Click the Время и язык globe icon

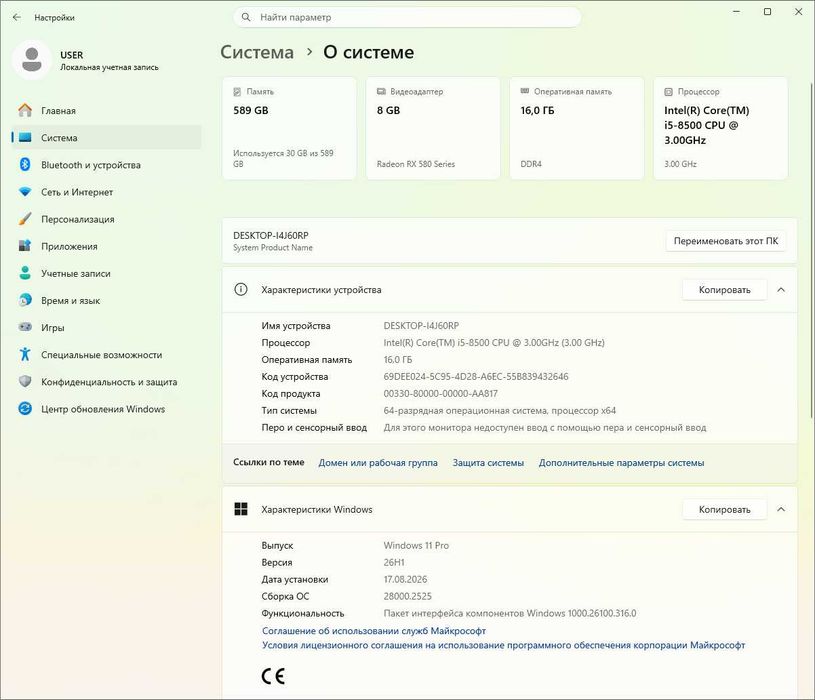tap(25, 300)
